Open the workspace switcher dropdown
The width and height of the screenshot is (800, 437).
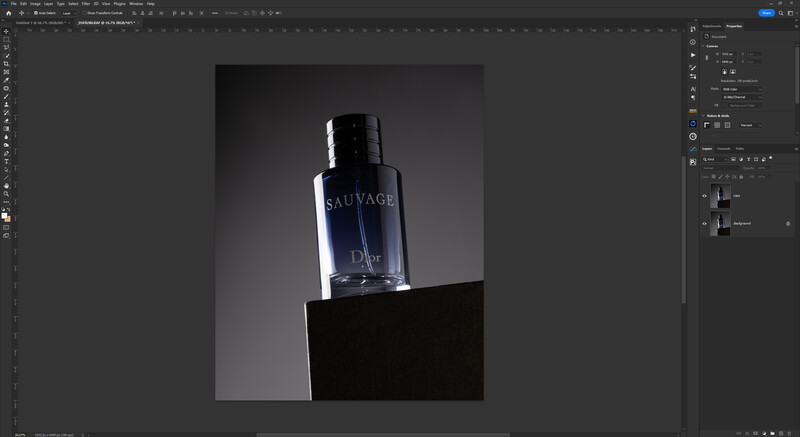[x=790, y=13]
